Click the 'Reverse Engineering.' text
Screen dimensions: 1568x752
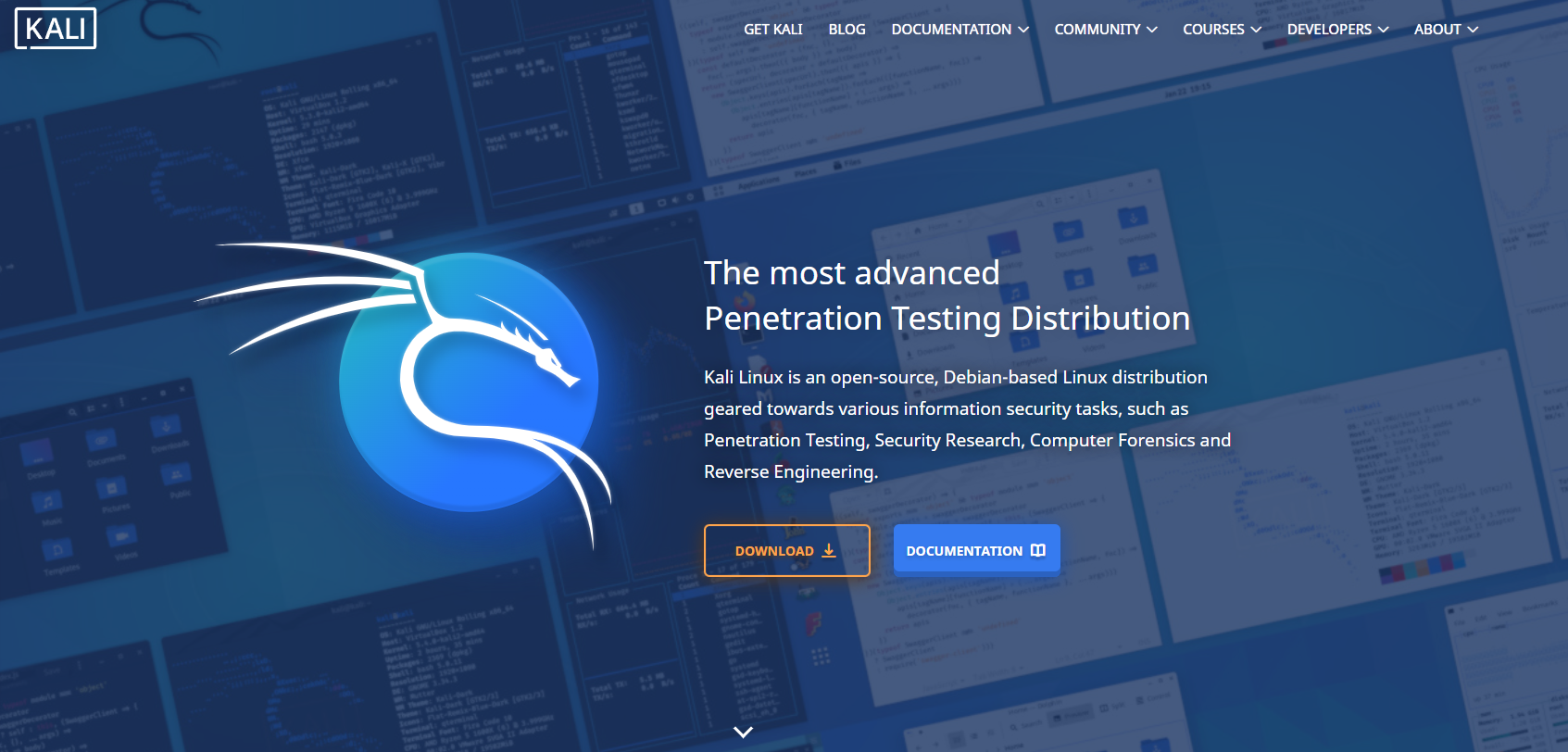tap(791, 471)
